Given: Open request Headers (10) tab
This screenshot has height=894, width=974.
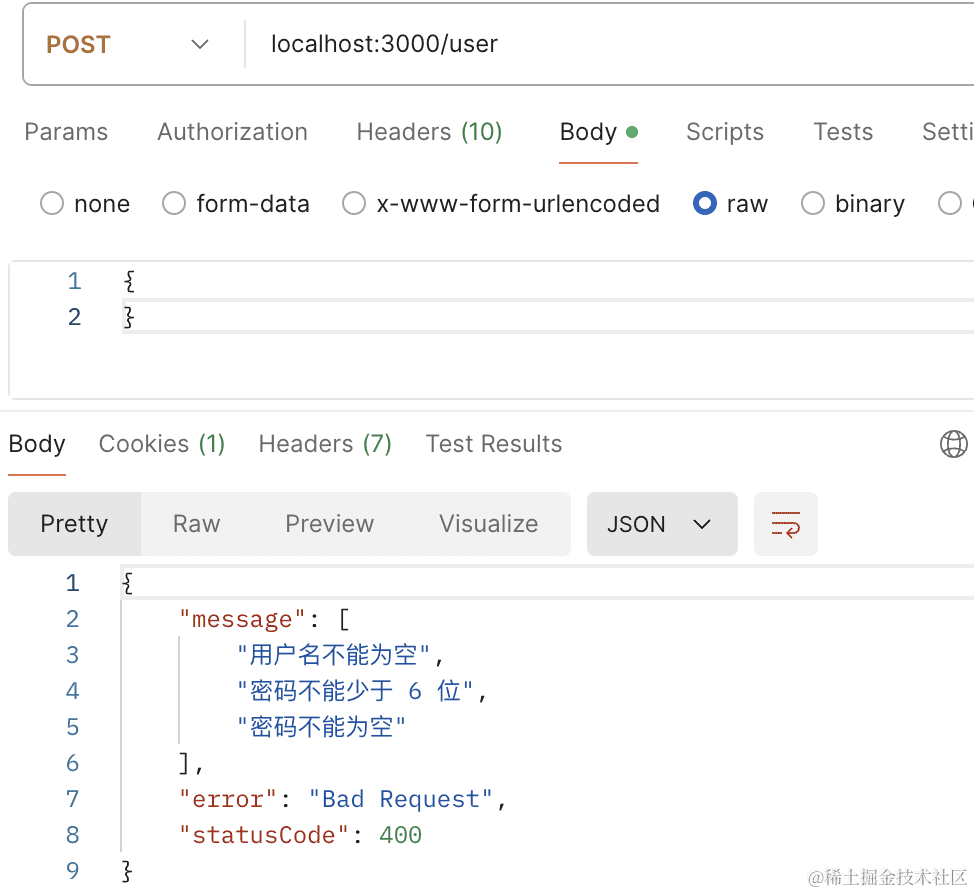Looking at the screenshot, I should [429, 132].
